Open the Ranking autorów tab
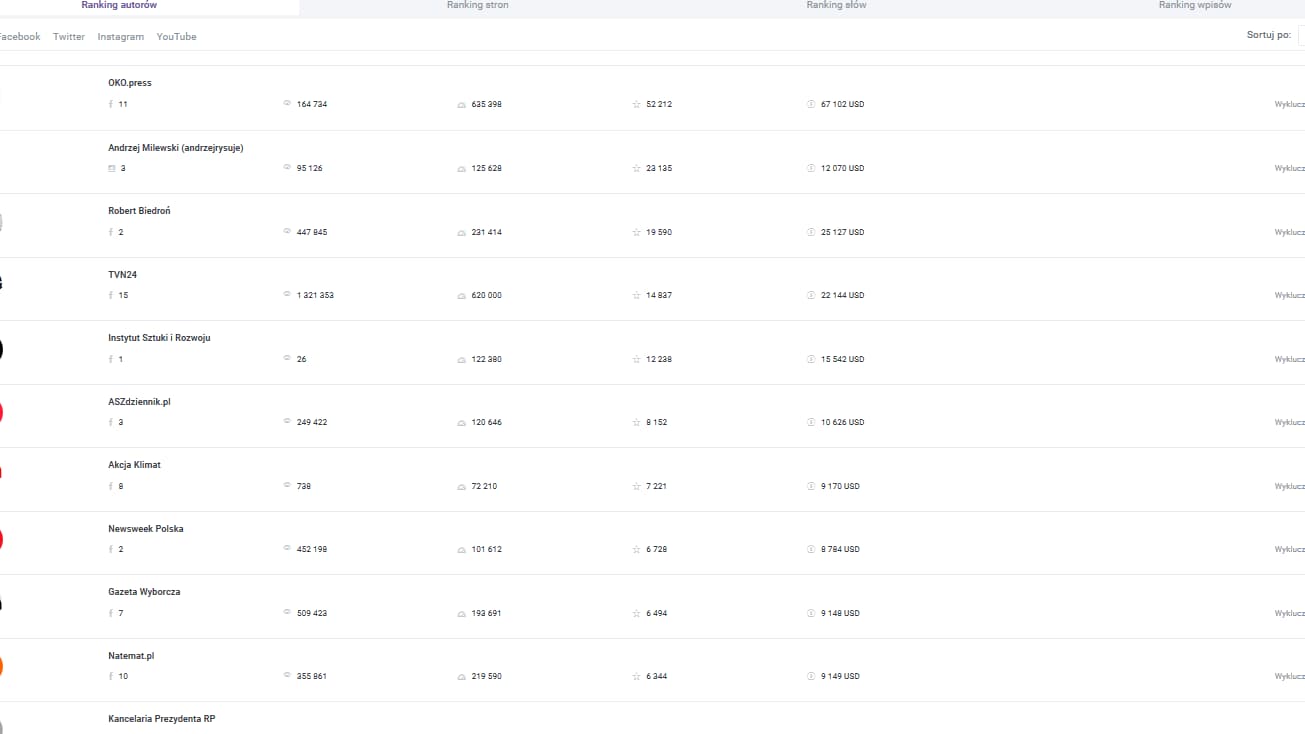Image resolution: width=1305 pixels, height=734 pixels. tap(119, 5)
